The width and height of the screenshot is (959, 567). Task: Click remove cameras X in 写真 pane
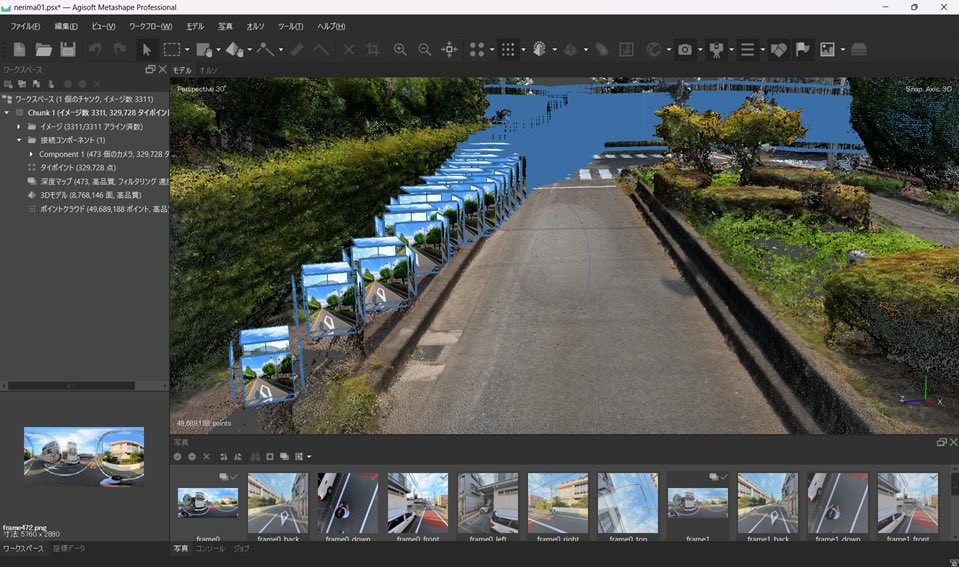[207, 456]
